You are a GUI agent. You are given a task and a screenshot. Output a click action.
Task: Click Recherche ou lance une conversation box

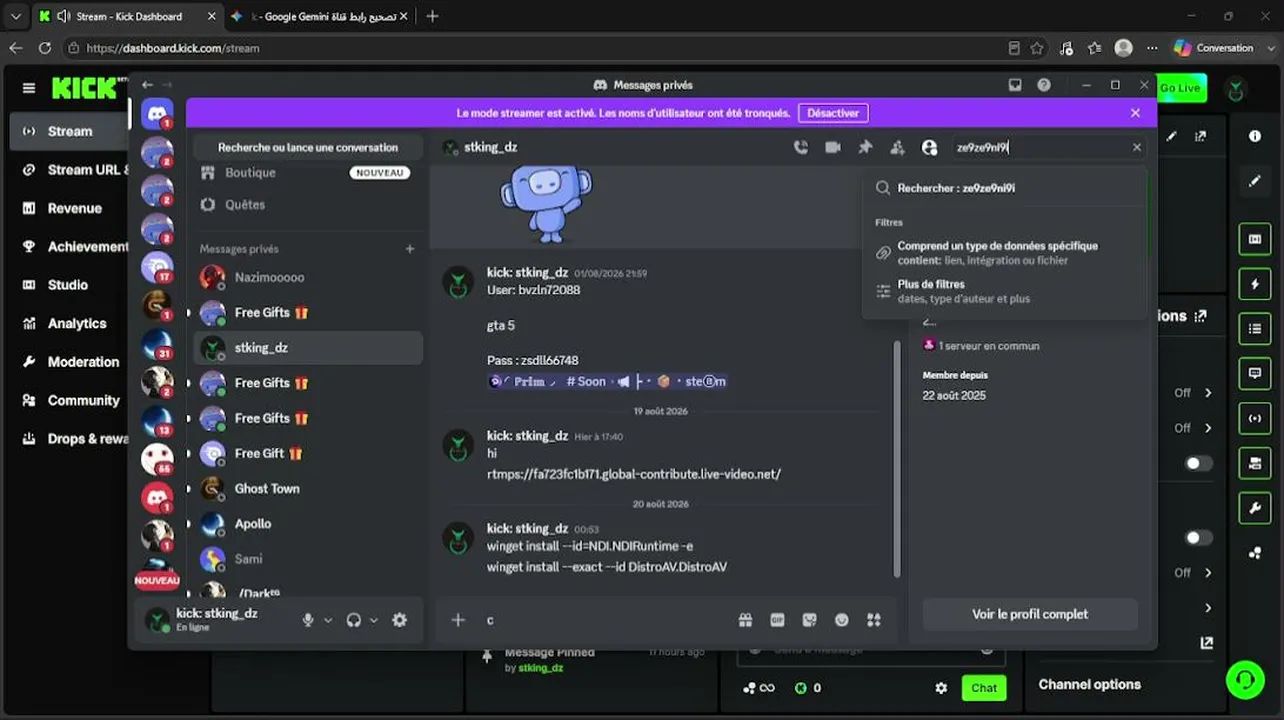pyautogui.click(x=308, y=147)
